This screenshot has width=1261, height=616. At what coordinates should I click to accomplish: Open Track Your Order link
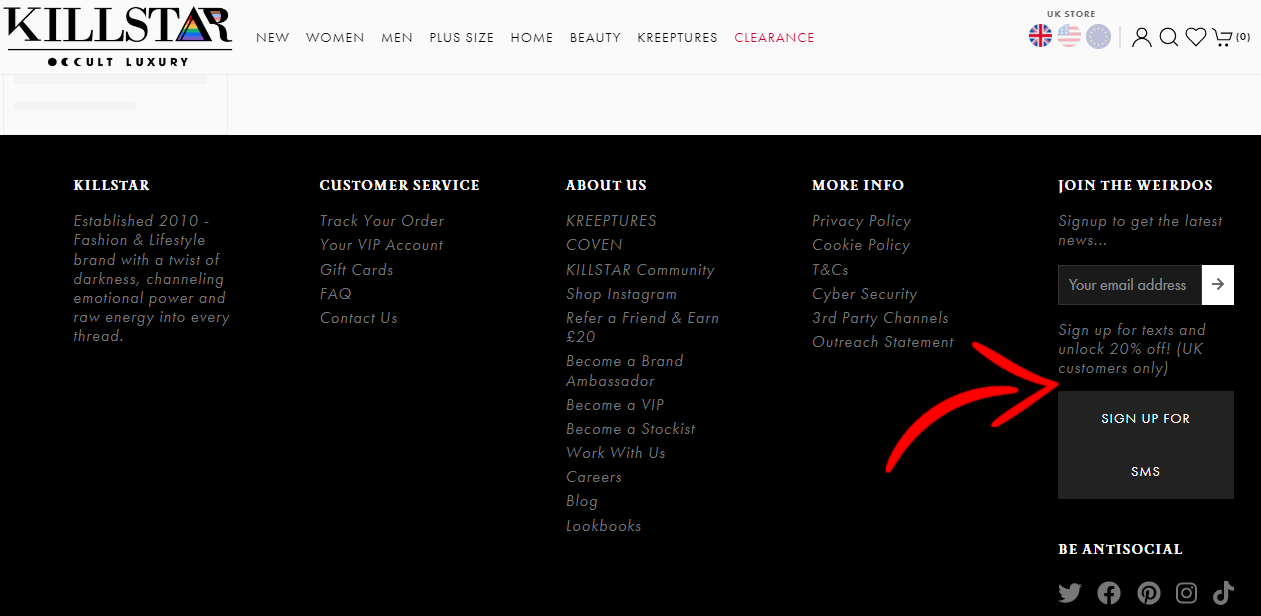tap(382, 221)
